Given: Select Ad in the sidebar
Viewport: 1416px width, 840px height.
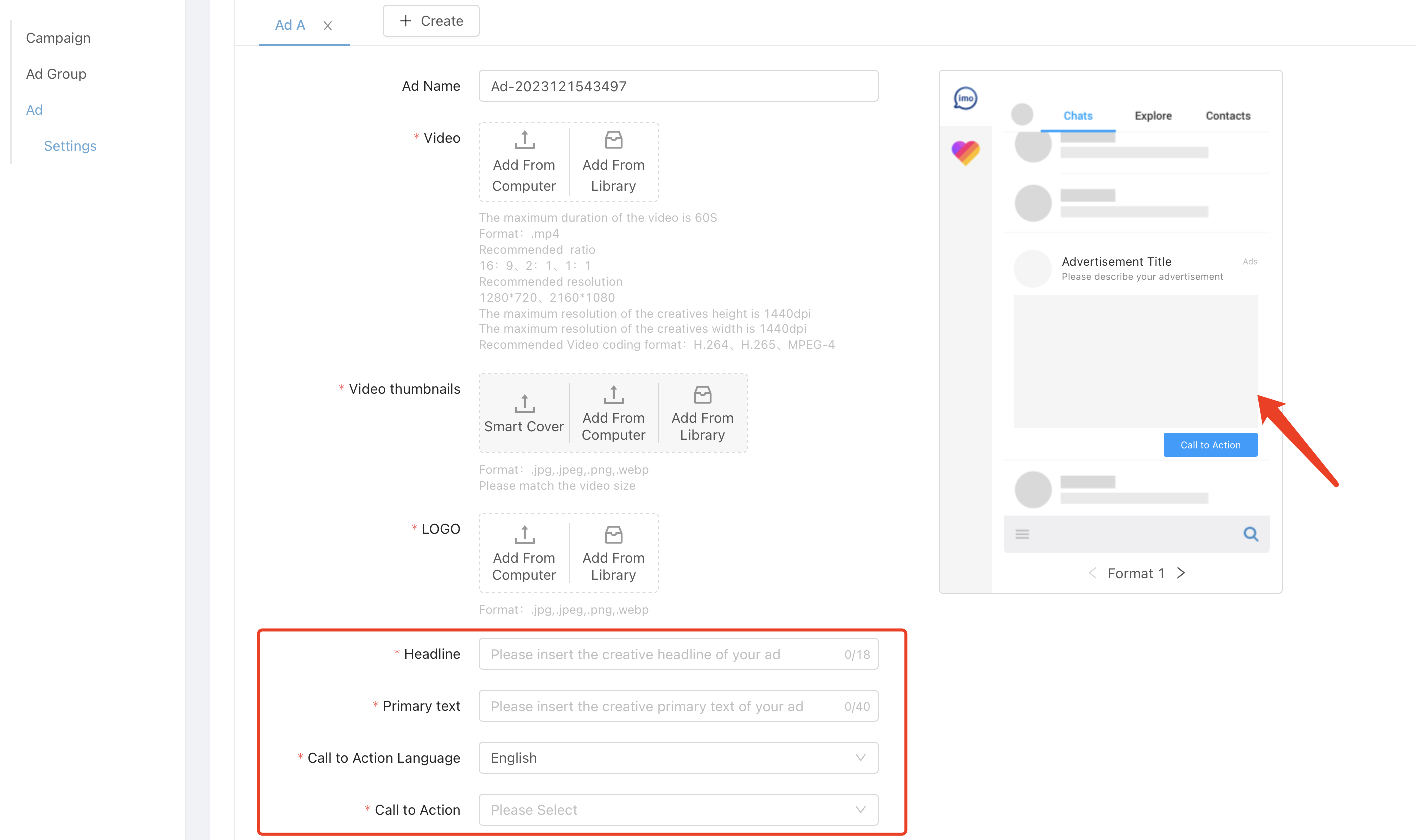Looking at the screenshot, I should tap(34, 110).
